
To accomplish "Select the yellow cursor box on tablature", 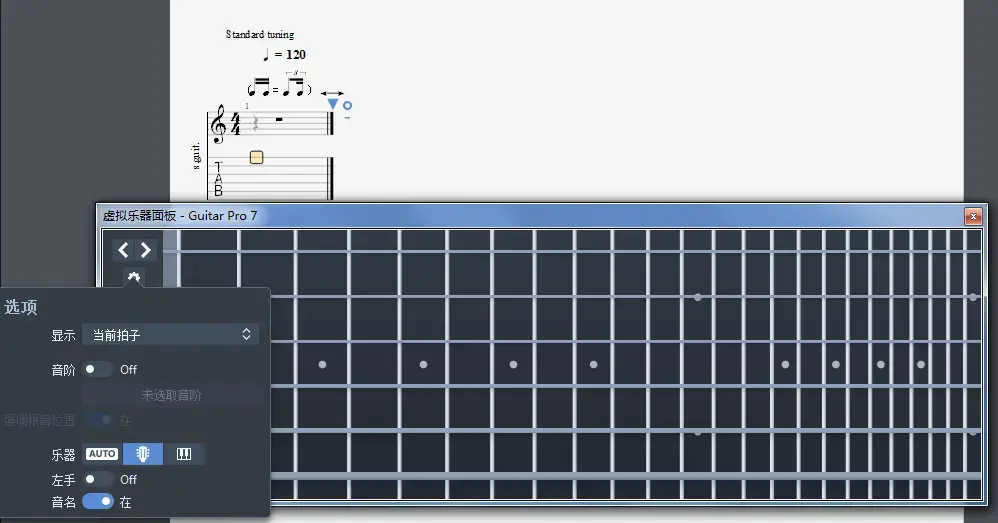I will (x=257, y=157).
